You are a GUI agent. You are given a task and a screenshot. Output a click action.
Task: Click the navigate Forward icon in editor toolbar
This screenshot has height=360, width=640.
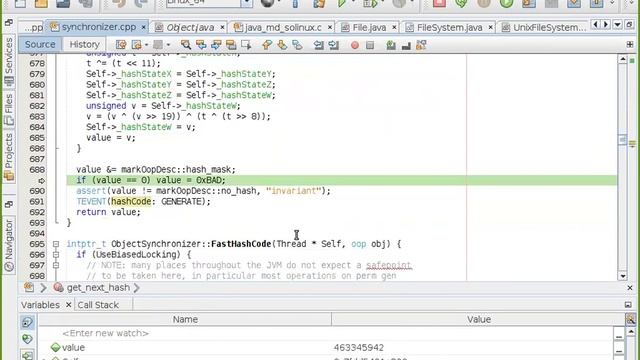click(158, 44)
